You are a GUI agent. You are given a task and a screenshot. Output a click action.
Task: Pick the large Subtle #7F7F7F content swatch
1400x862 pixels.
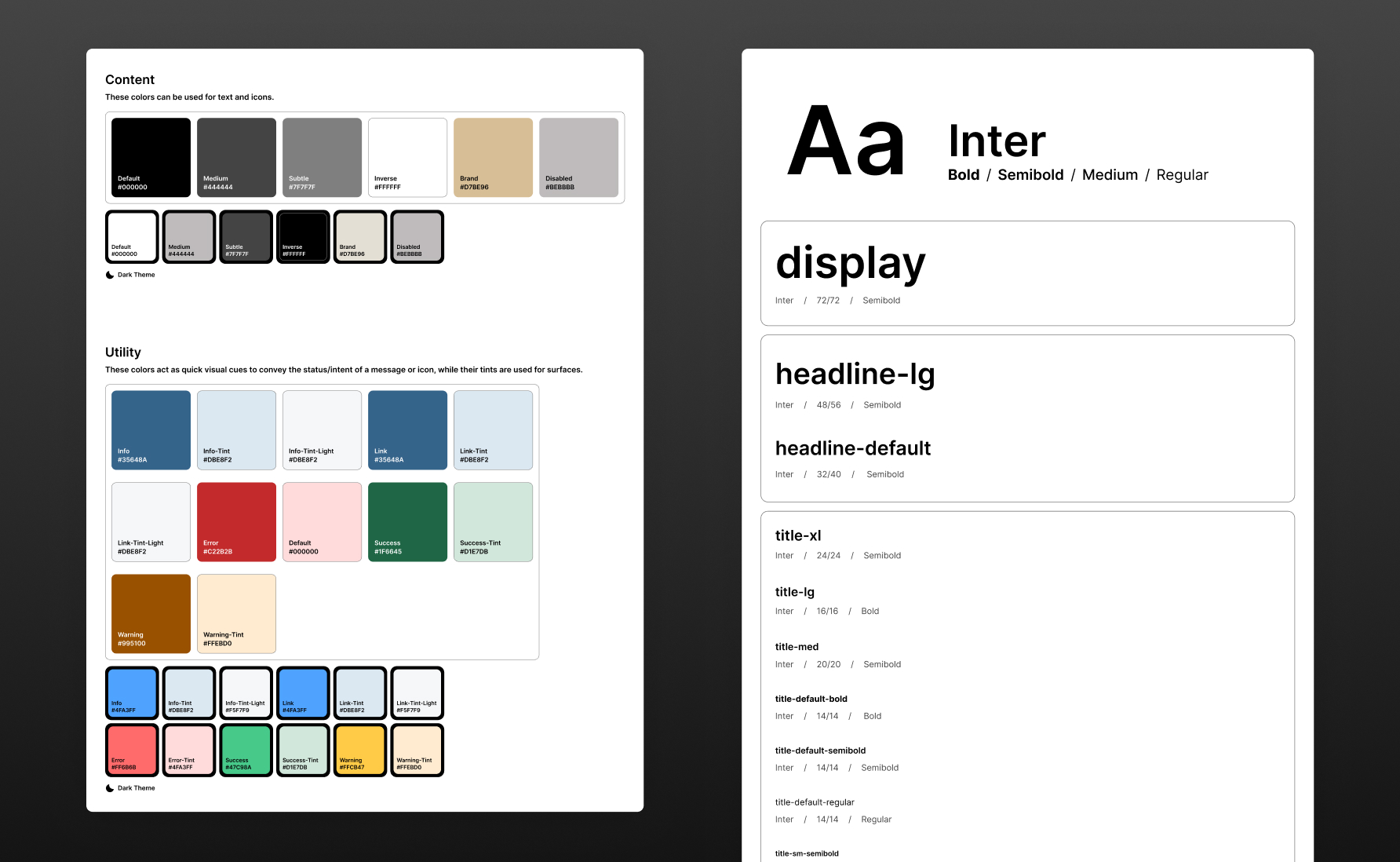coord(322,157)
